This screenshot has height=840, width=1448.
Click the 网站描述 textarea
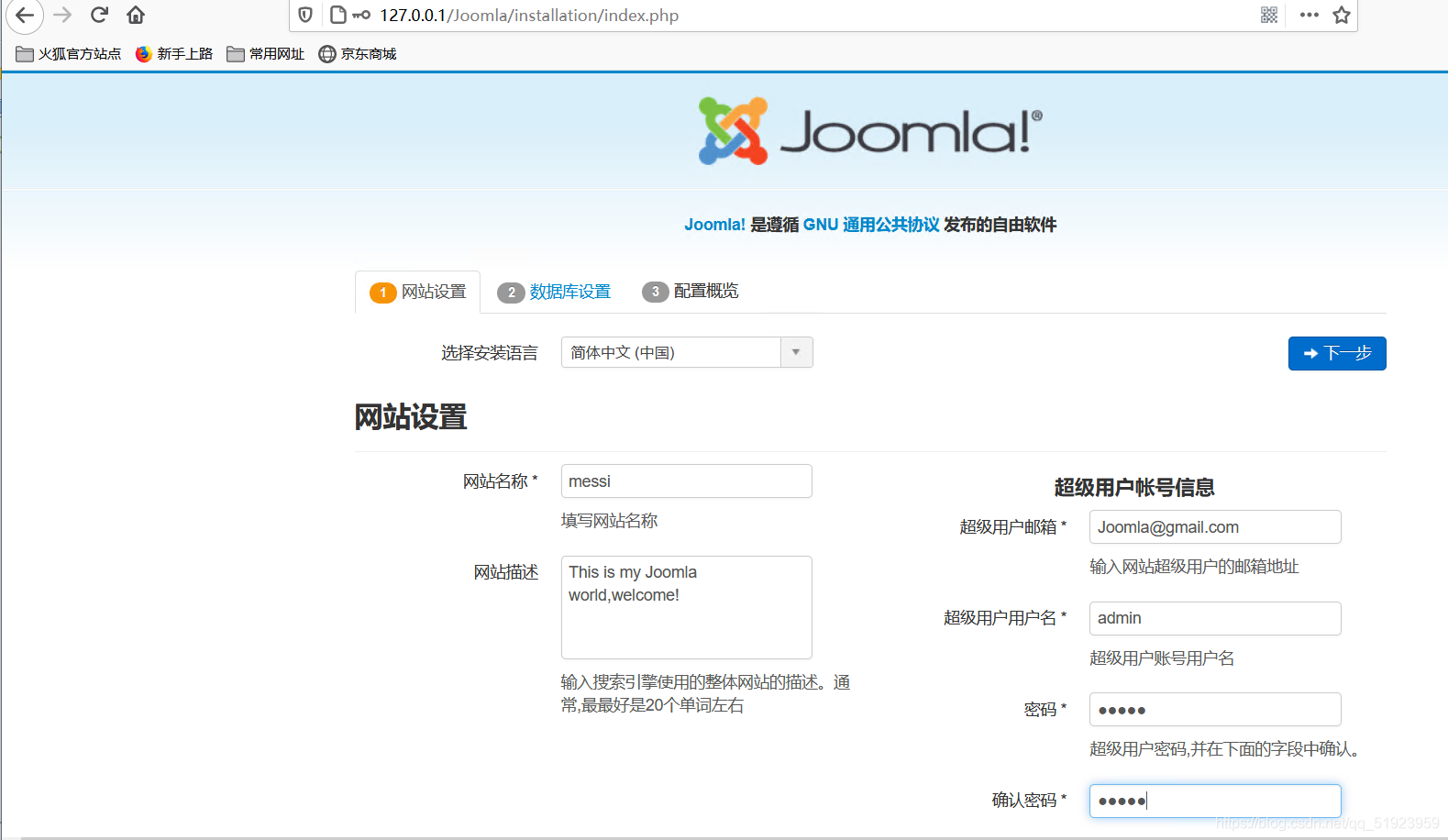687,607
